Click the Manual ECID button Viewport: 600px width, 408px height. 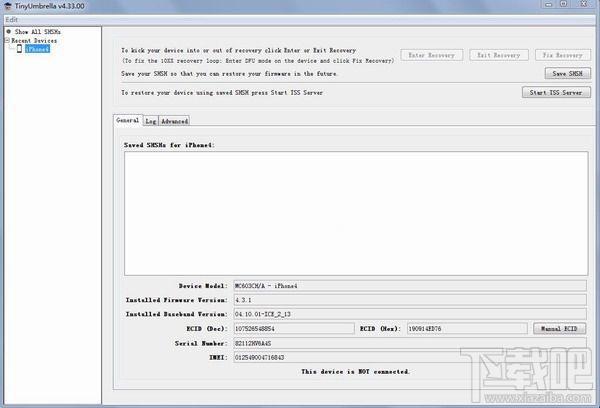point(559,328)
